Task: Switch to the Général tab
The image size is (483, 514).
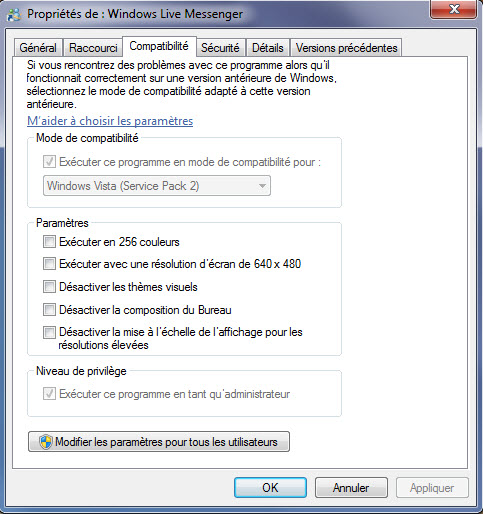Action: 38,48
